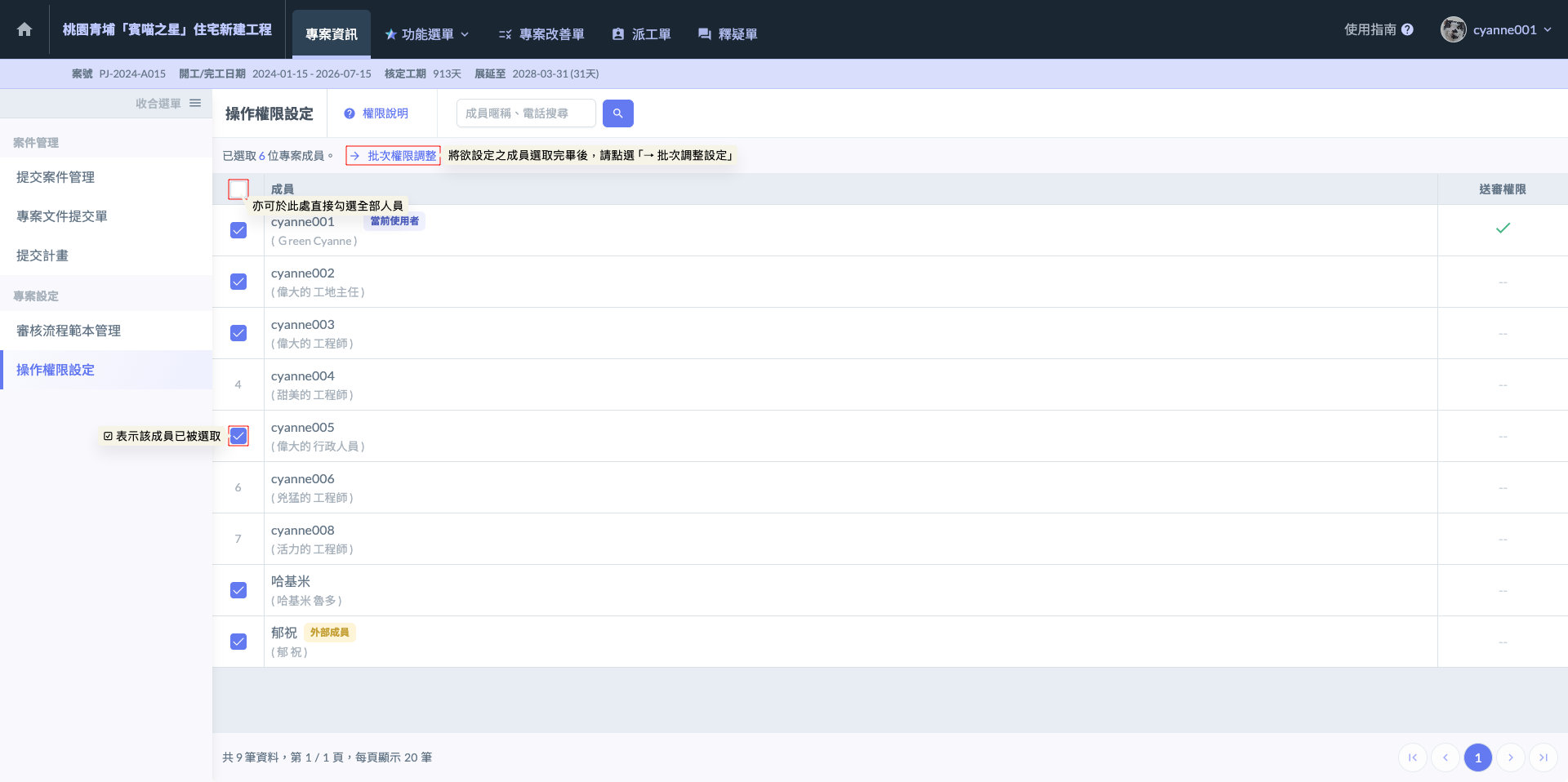The height and width of the screenshot is (782, 1568).
Task: Open 提交計畫 in sidebar
Action: click(106, 255)
